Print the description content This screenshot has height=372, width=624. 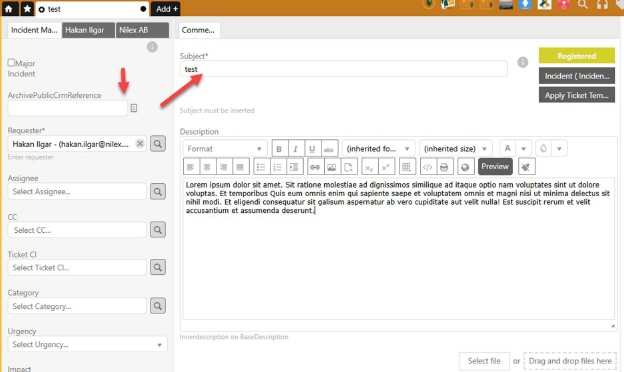click(x=445, y=167)
